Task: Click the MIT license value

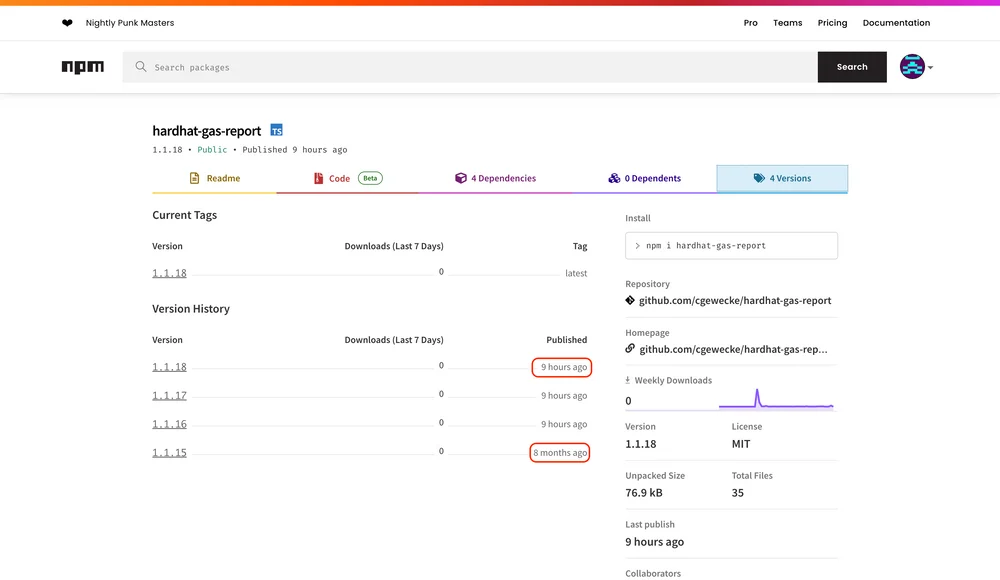Action: click(x=740, y=444)
